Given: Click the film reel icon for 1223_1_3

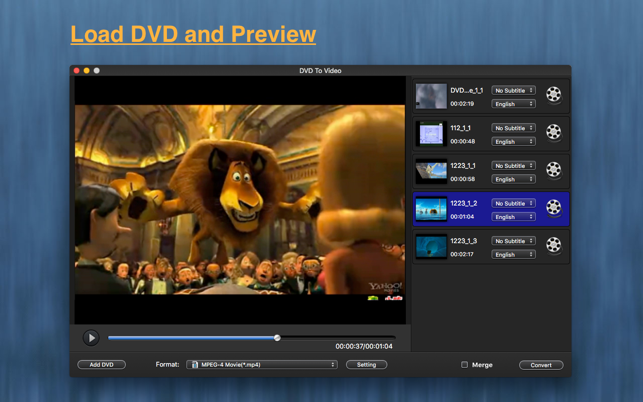Looking at the screenshot, I should [x=554, y=245].
